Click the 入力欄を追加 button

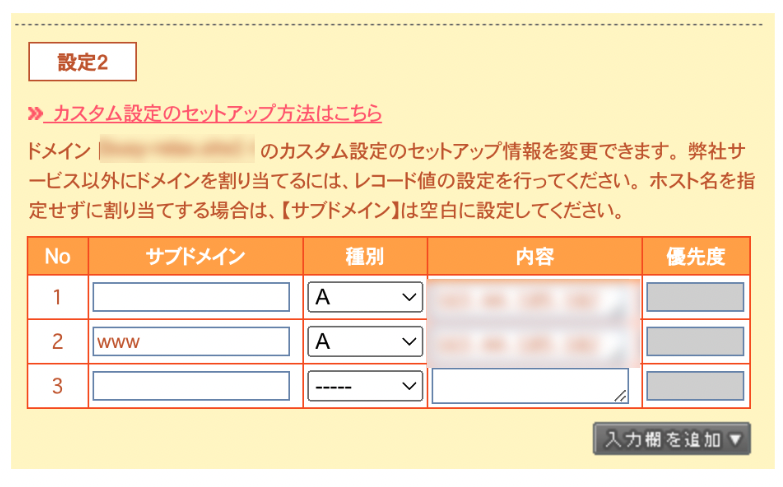coord(671,438)
